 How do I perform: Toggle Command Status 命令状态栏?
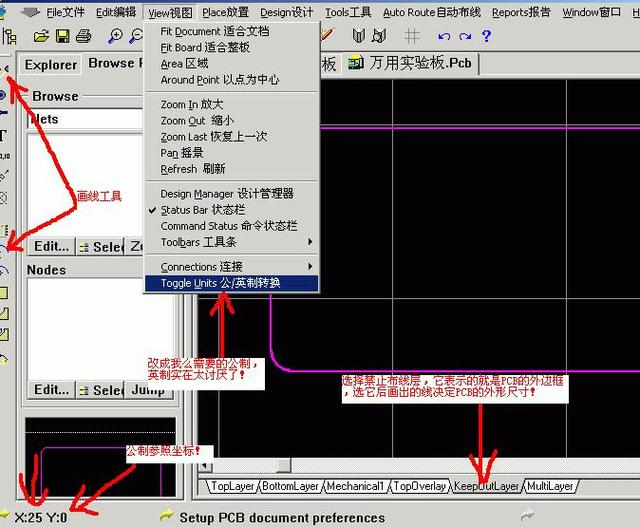point(231,226)
